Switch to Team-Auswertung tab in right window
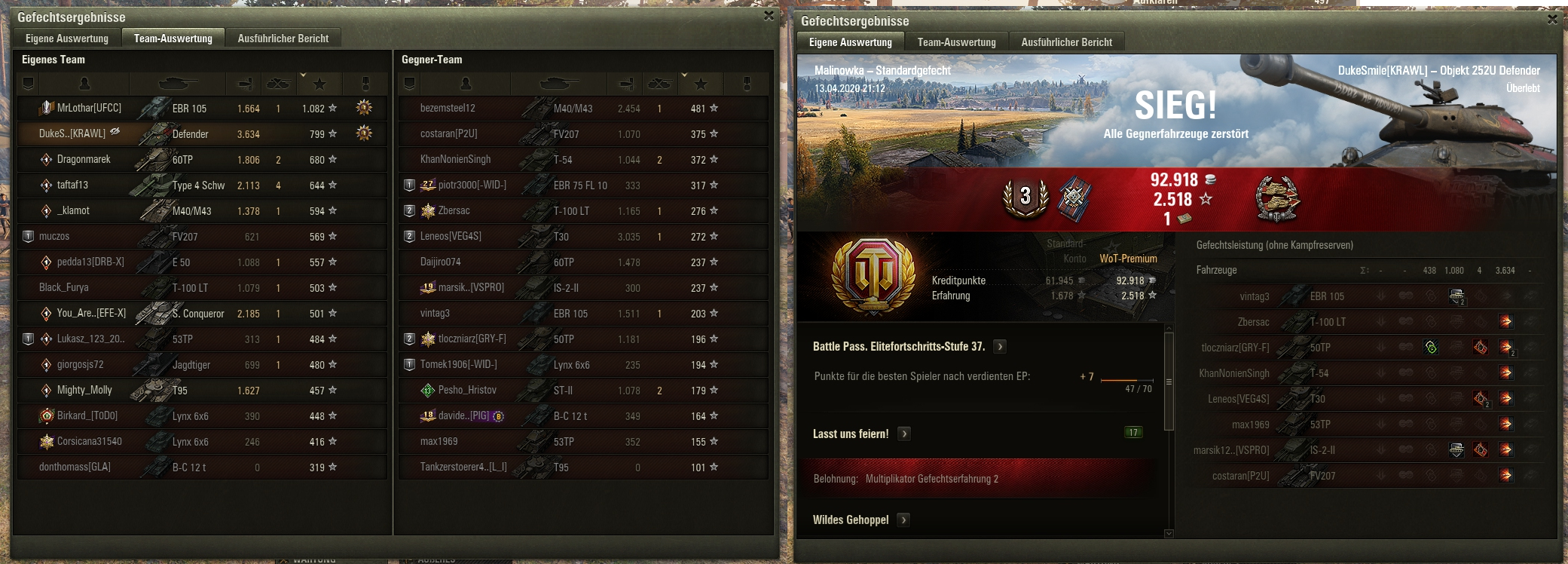 click(956, 42)
